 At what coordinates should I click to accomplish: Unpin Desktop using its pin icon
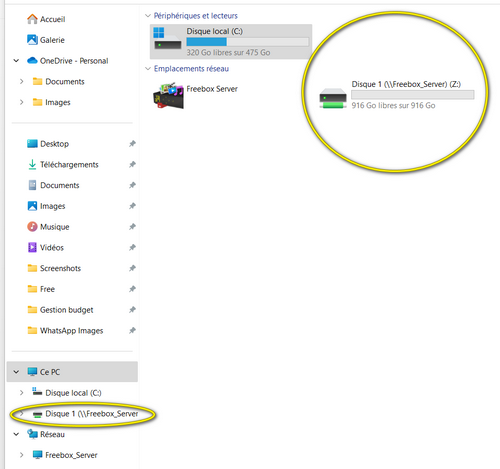132,144
